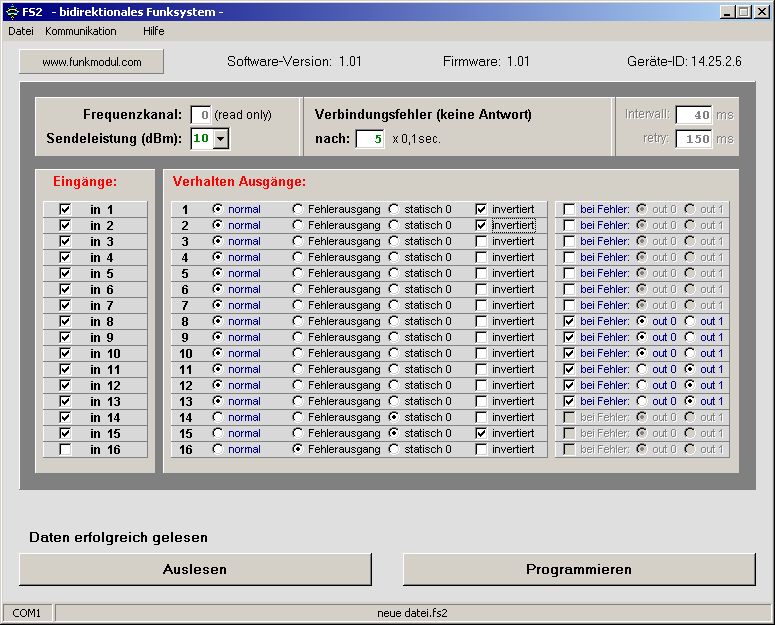Select statisch 0 for output 6
775x625 pixels.
pyautogui.click(x=394, y=289)
